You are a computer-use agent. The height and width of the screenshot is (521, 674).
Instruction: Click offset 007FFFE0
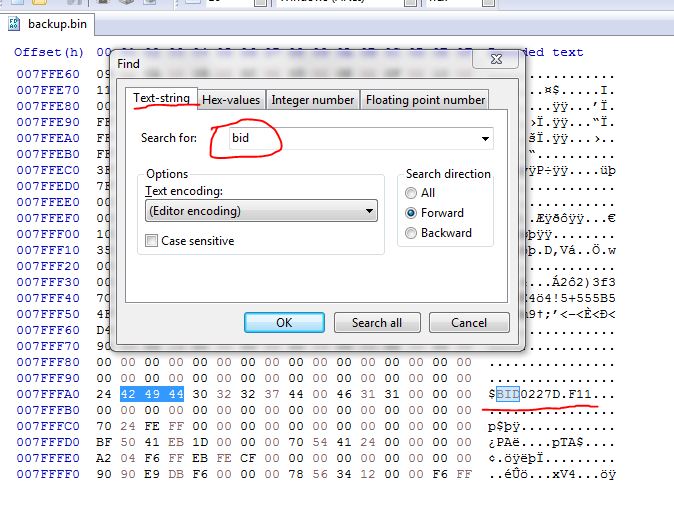point(48,458)
